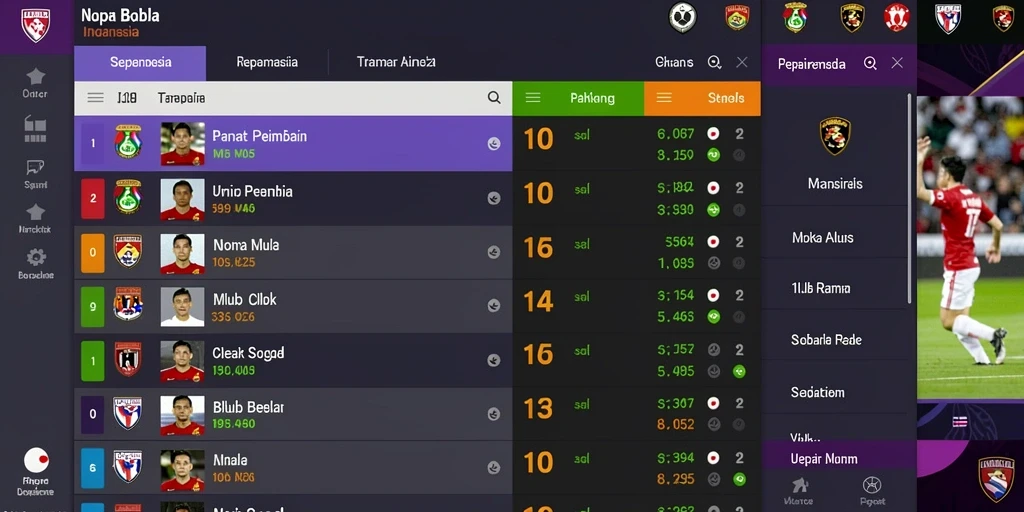Image resolution: width=1024 pixels, height=512 pixels.
Task: Switch to the Repamasiia tab
Action: pos(267,63)
